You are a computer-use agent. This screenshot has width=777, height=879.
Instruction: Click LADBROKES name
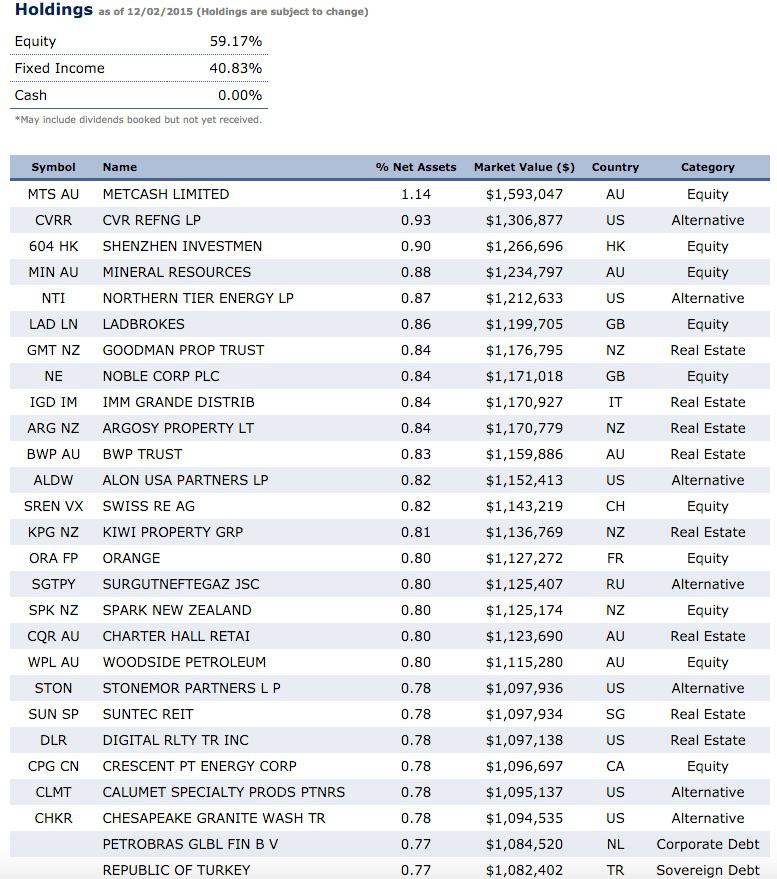pos(144,324)
